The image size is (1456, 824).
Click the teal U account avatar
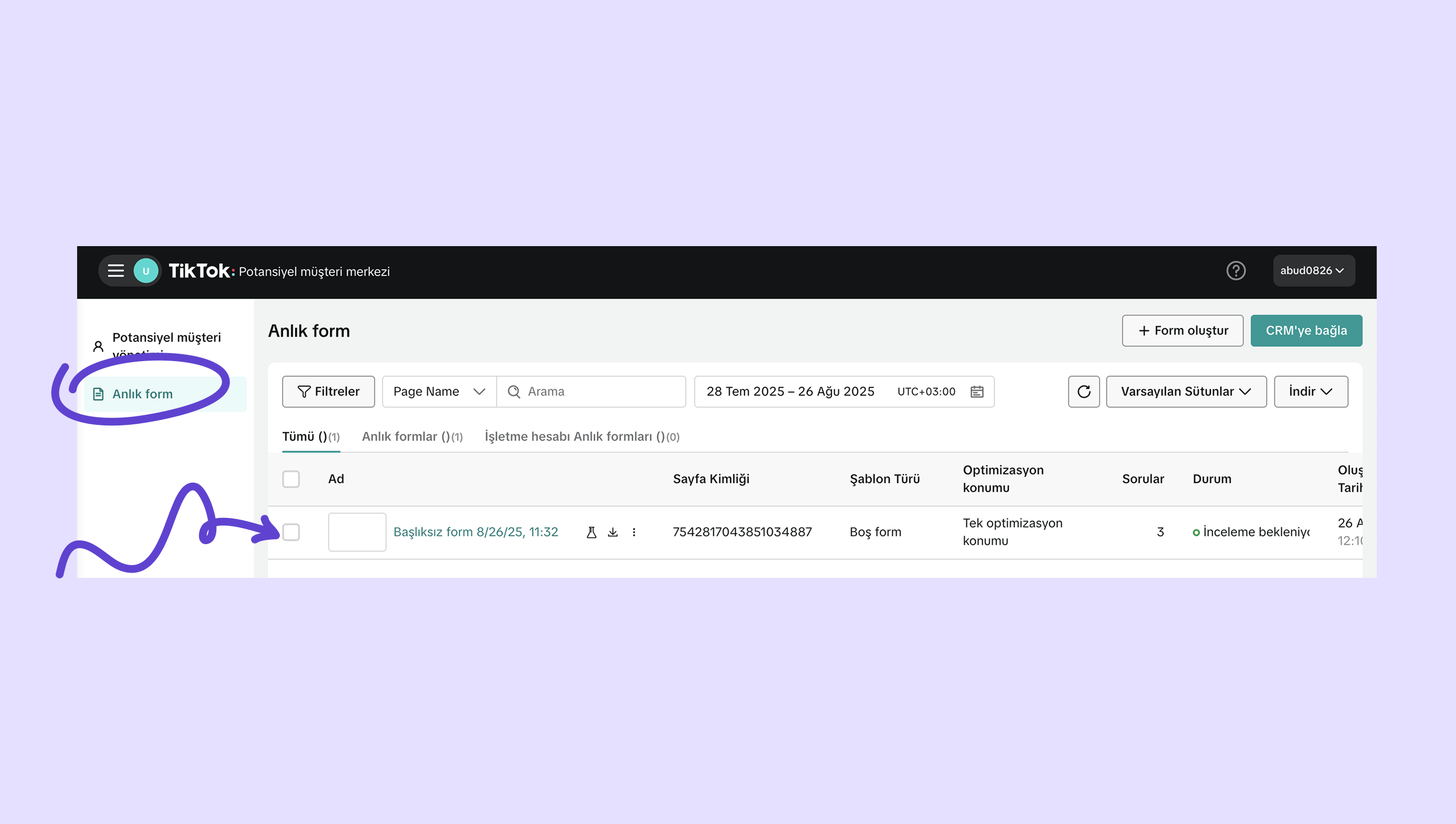(x=146, y=271)
